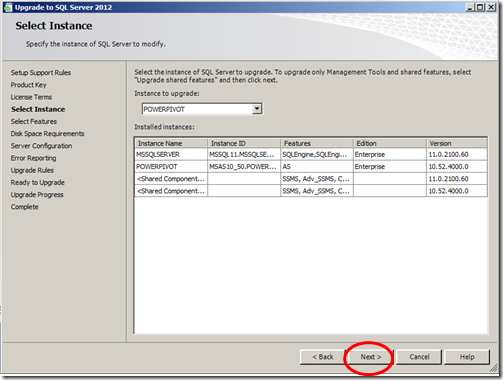The image size is (503, 380).
Task: Click Error Reporting step
Action: [33, 158]
